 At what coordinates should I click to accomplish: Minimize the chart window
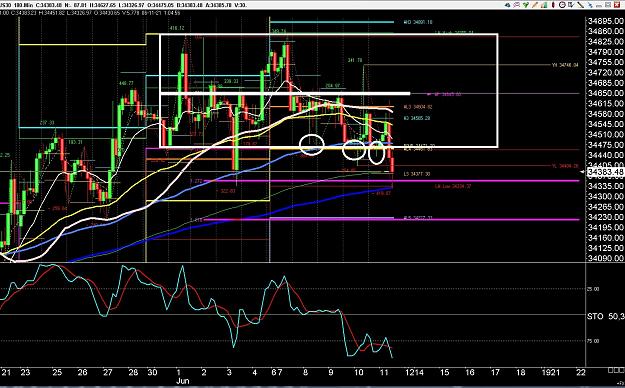click(599, 6)
